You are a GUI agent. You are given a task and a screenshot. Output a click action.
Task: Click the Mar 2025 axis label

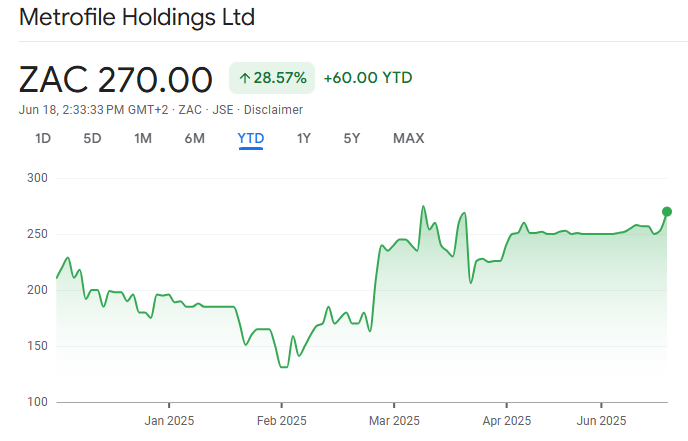coord(394,421)
